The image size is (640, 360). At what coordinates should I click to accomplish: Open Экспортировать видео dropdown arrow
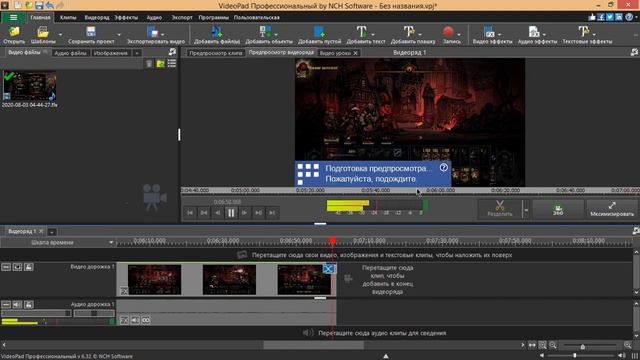click(162, 34)
